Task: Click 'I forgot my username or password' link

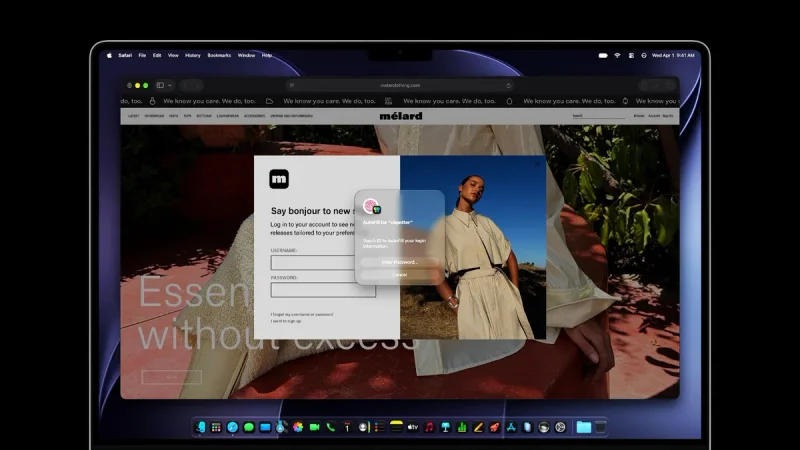Action: [x=302, y=314]
